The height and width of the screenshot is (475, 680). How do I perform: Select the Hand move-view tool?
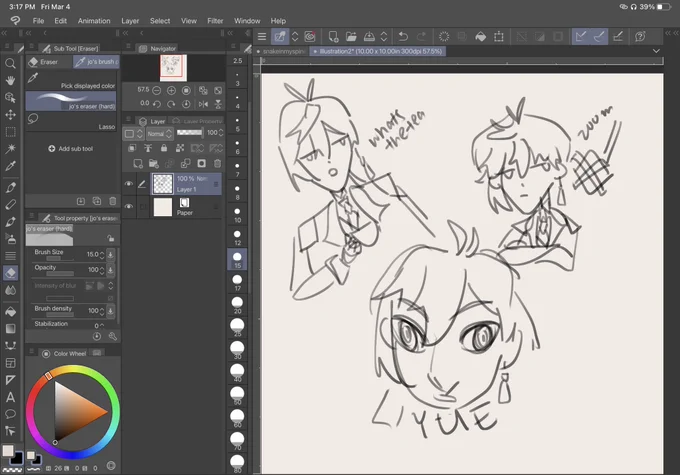(x=10, y=81)
